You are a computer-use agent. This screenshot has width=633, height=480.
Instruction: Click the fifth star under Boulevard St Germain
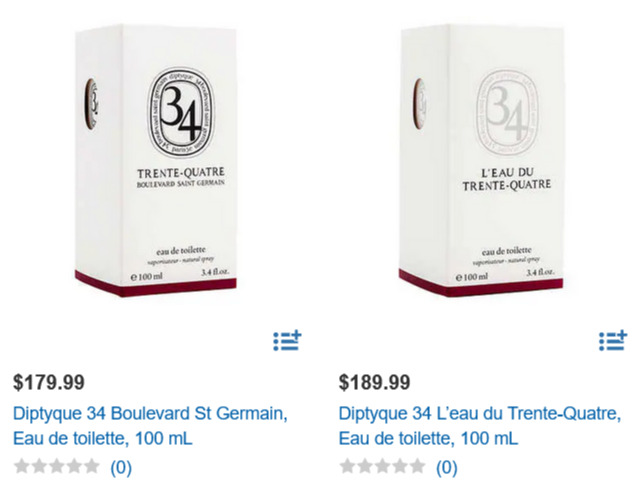click(91, 466)
